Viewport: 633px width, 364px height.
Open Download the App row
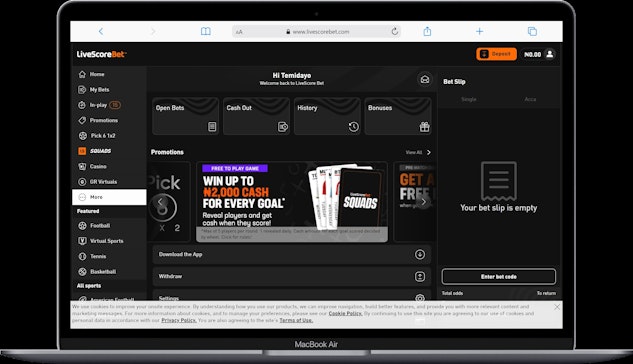292,254
